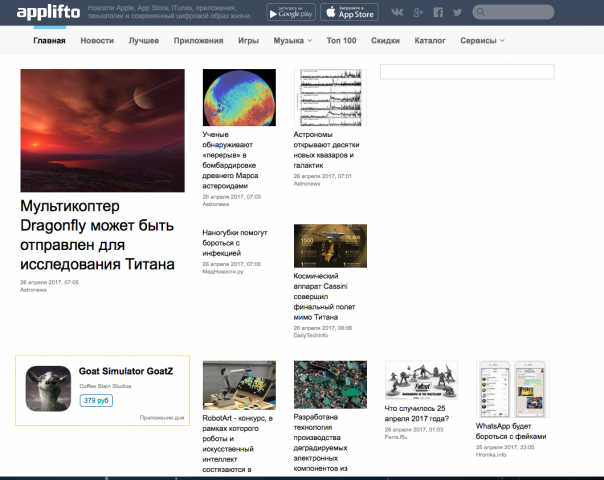The width and height of the screenshot is (604, 480).
Task: Open article about бомбардировке древнего Марса
Action: pos(230,160)
